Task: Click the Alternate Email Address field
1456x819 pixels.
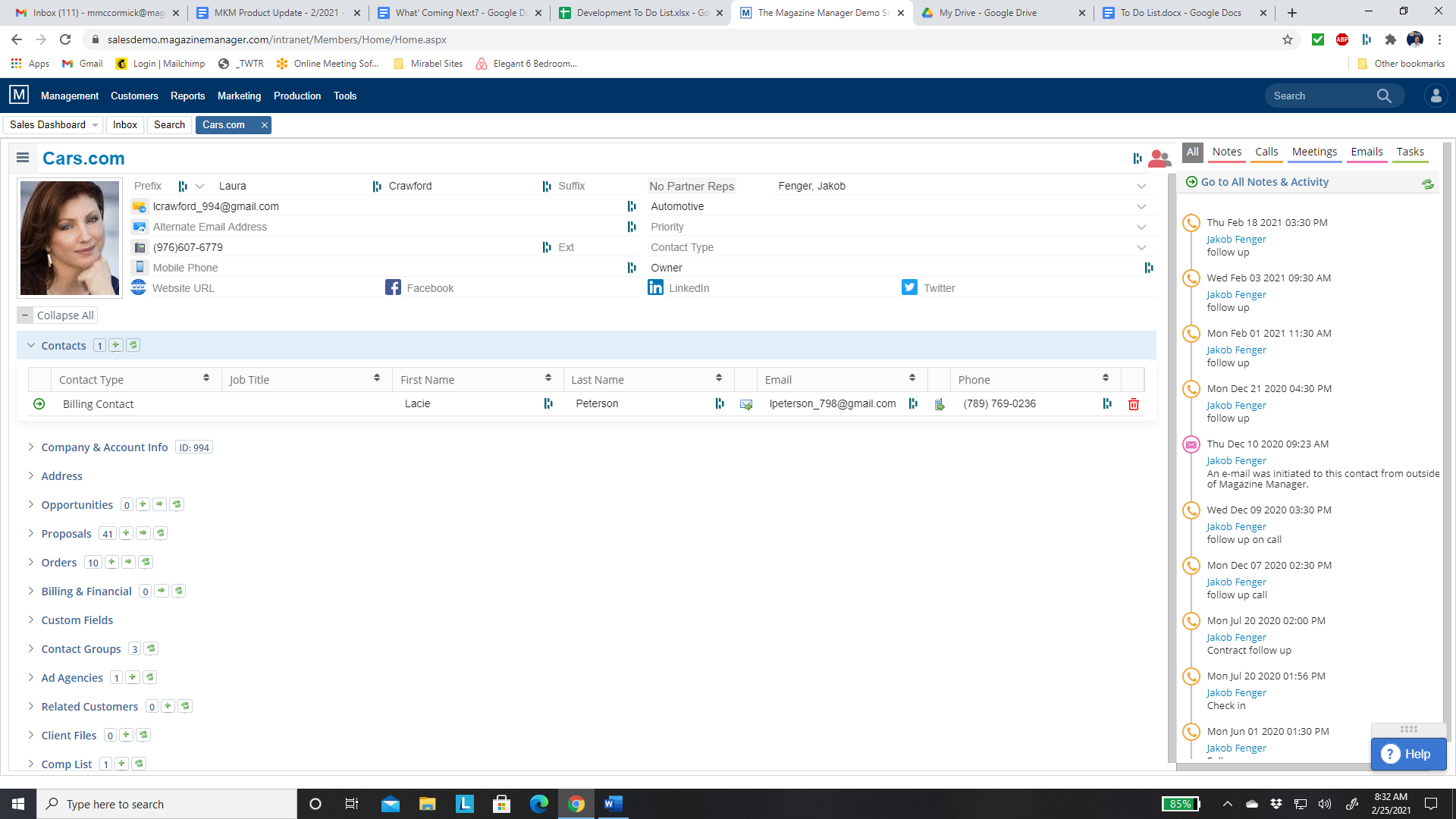Action: coord(387,227)
